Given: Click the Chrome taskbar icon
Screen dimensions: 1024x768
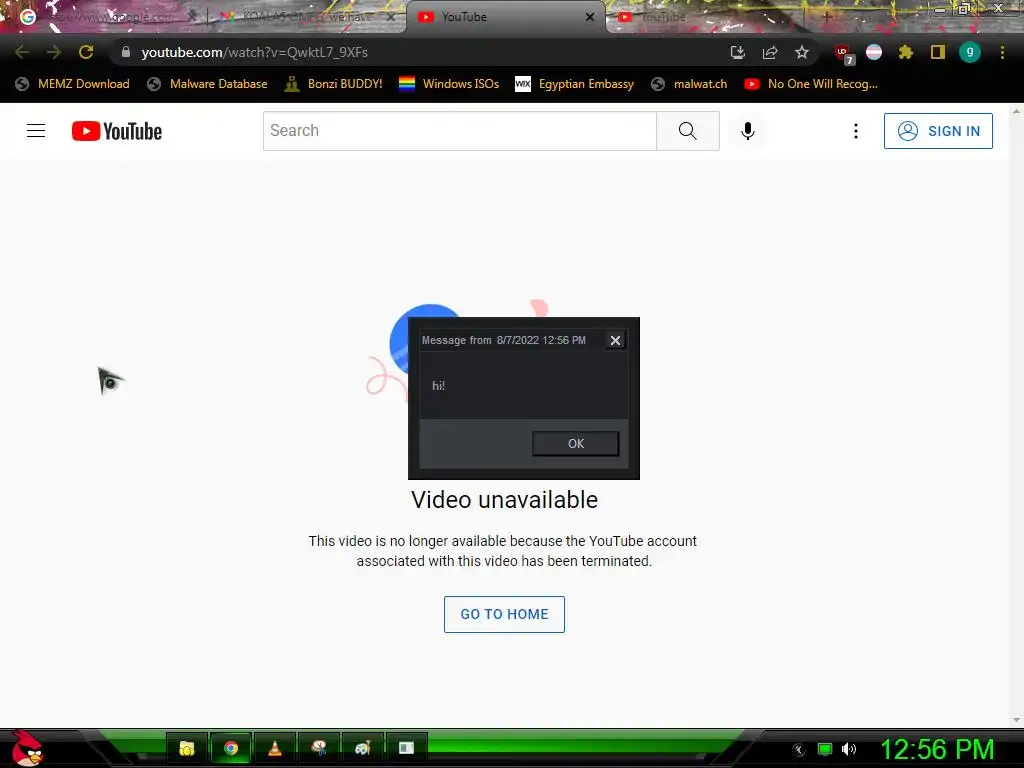Looking at the screenshot, I should tap(231, 748).
